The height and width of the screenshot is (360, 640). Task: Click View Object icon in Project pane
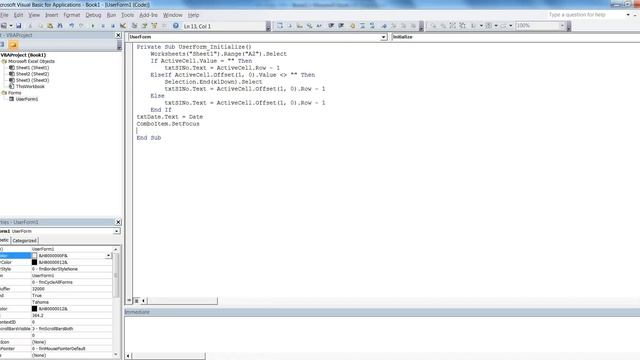(x=2, y=44)
